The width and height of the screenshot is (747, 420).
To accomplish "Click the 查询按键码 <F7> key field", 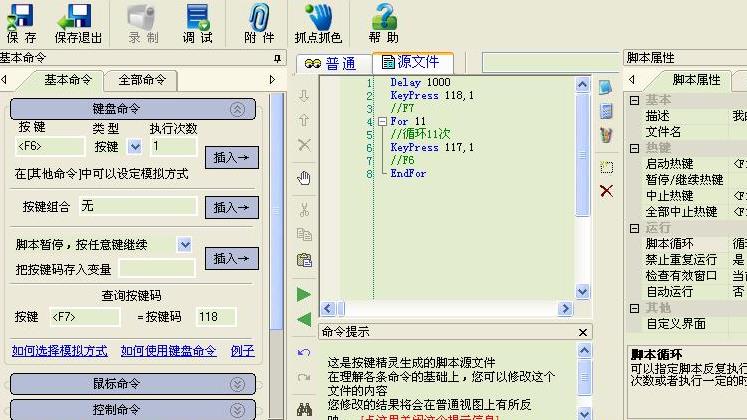I will click(x=85, y=317).
